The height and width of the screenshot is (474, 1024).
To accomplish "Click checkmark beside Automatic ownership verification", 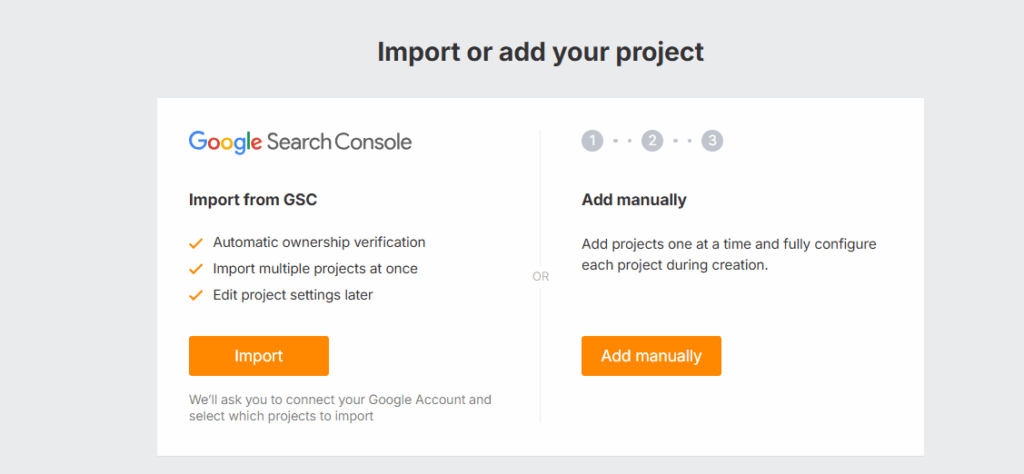I will (196, 243).
